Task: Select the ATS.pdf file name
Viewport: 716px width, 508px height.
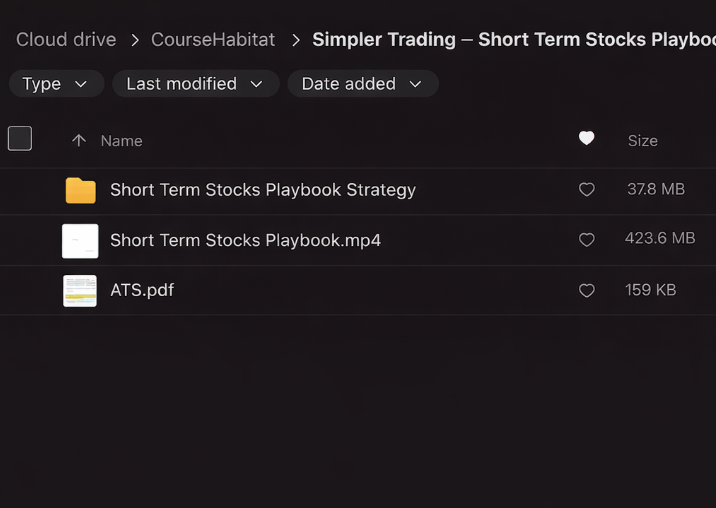Action: pyautogui.click(x=142, y=291)
